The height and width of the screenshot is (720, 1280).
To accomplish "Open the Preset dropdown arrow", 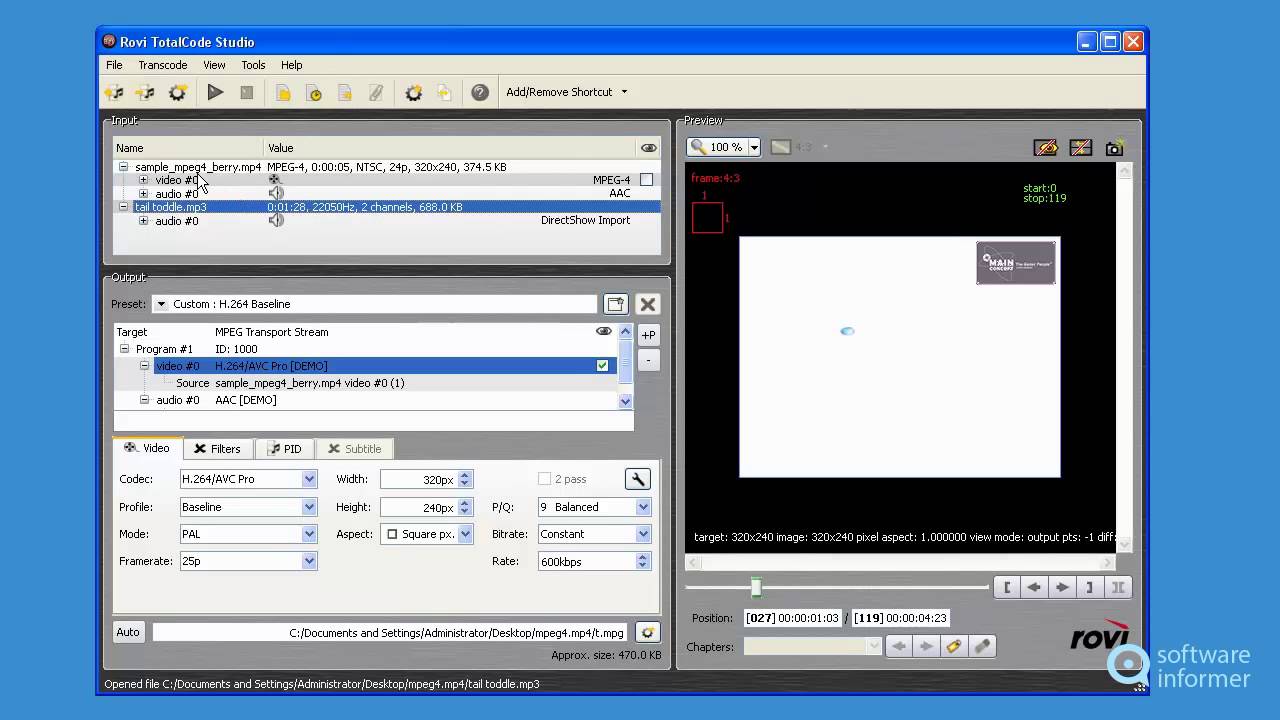I will click(161, 304).
